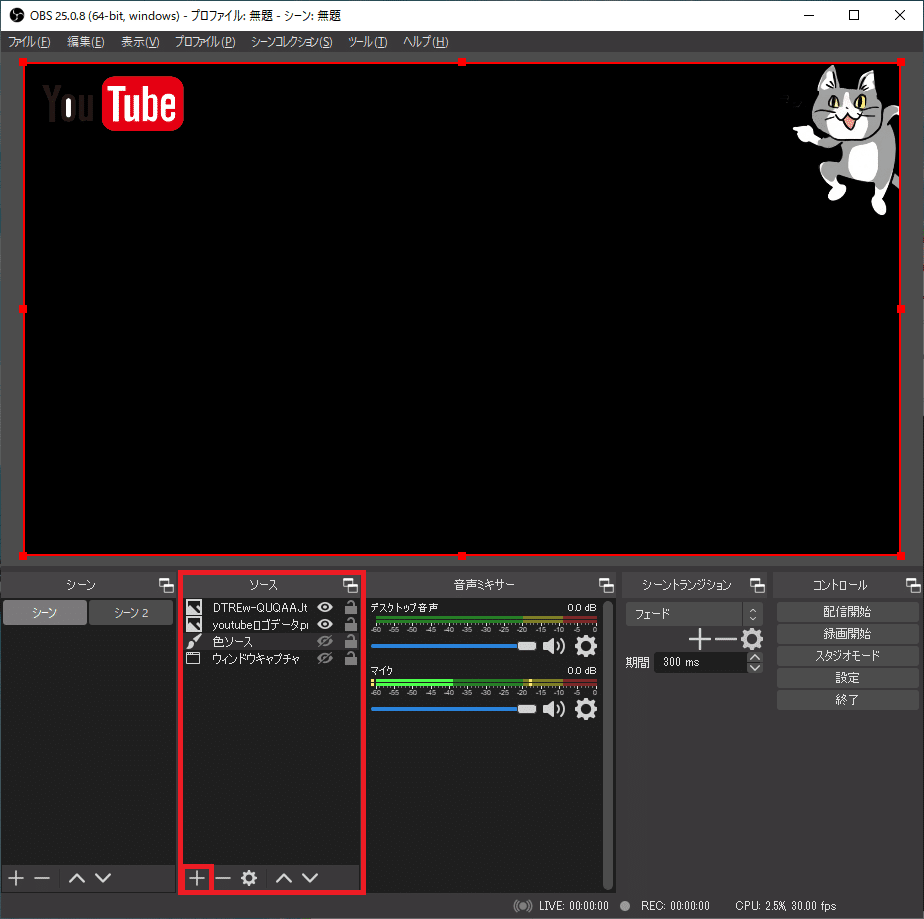924x919 pixels.
Task: Add a new source with the plus button
Action: [197, 878]
